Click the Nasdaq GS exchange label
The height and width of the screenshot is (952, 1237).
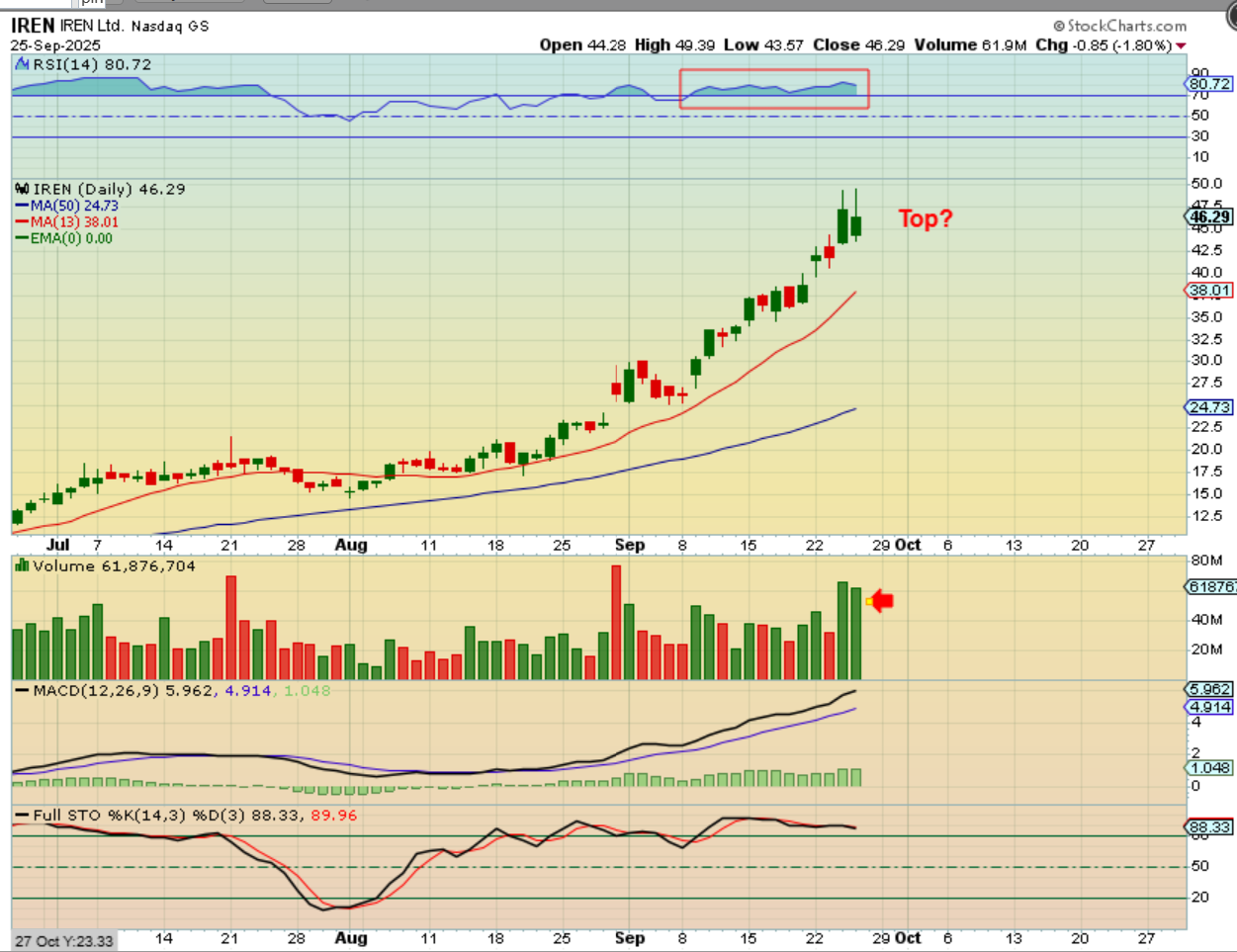pyautogui.click(x=170, y=27)
